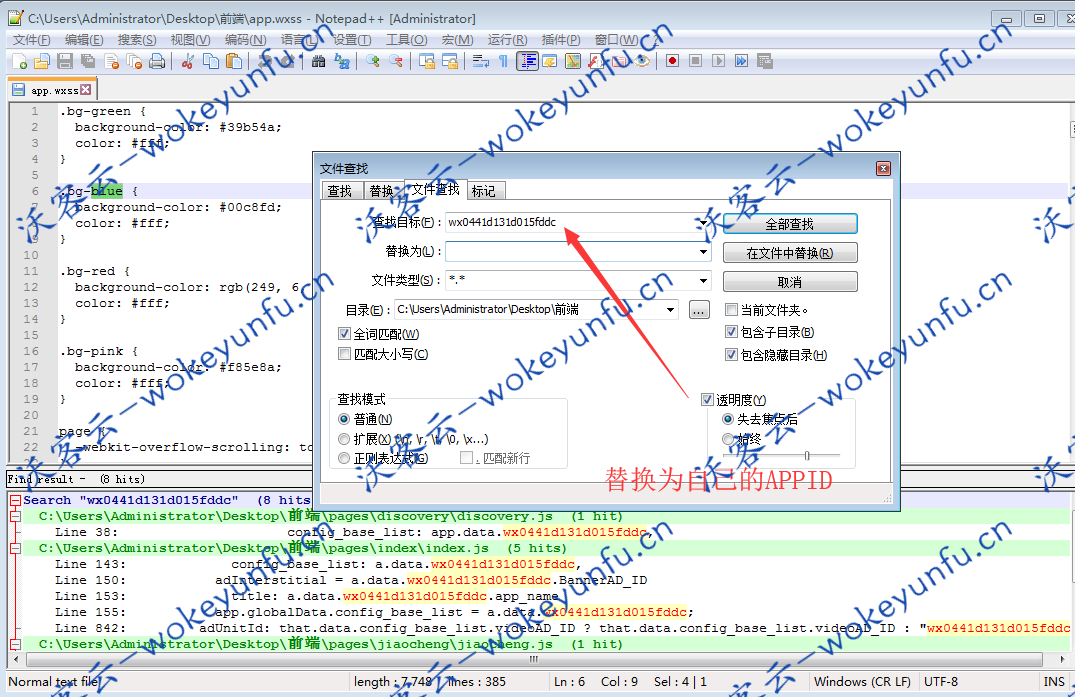
Task: Expand 替换为 dropdown arrow
Action: click(703, 252)
